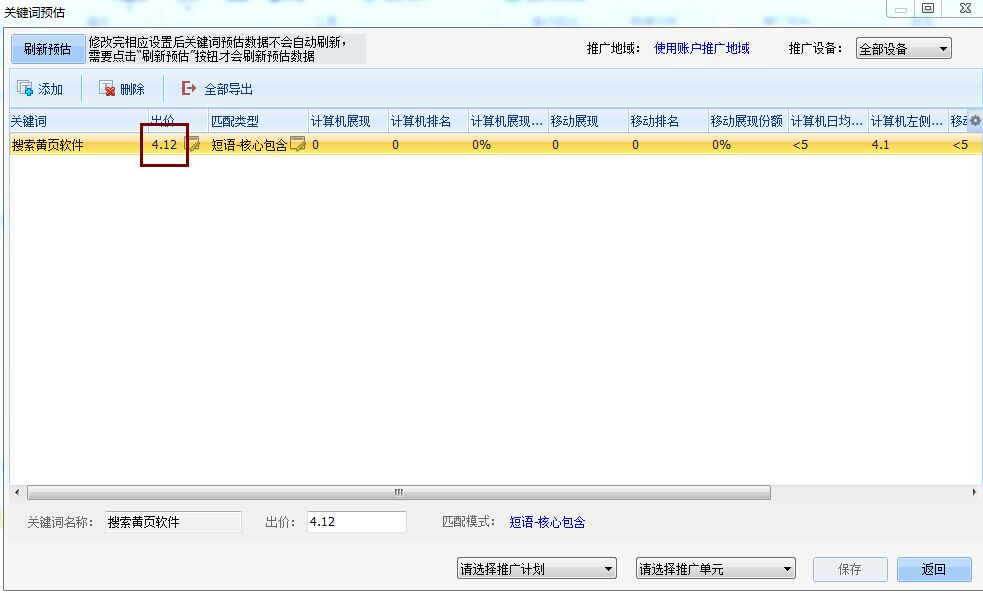The image size is (983, 593).
Task: Open column settings via the gear icon
Action: click(976, 120)
